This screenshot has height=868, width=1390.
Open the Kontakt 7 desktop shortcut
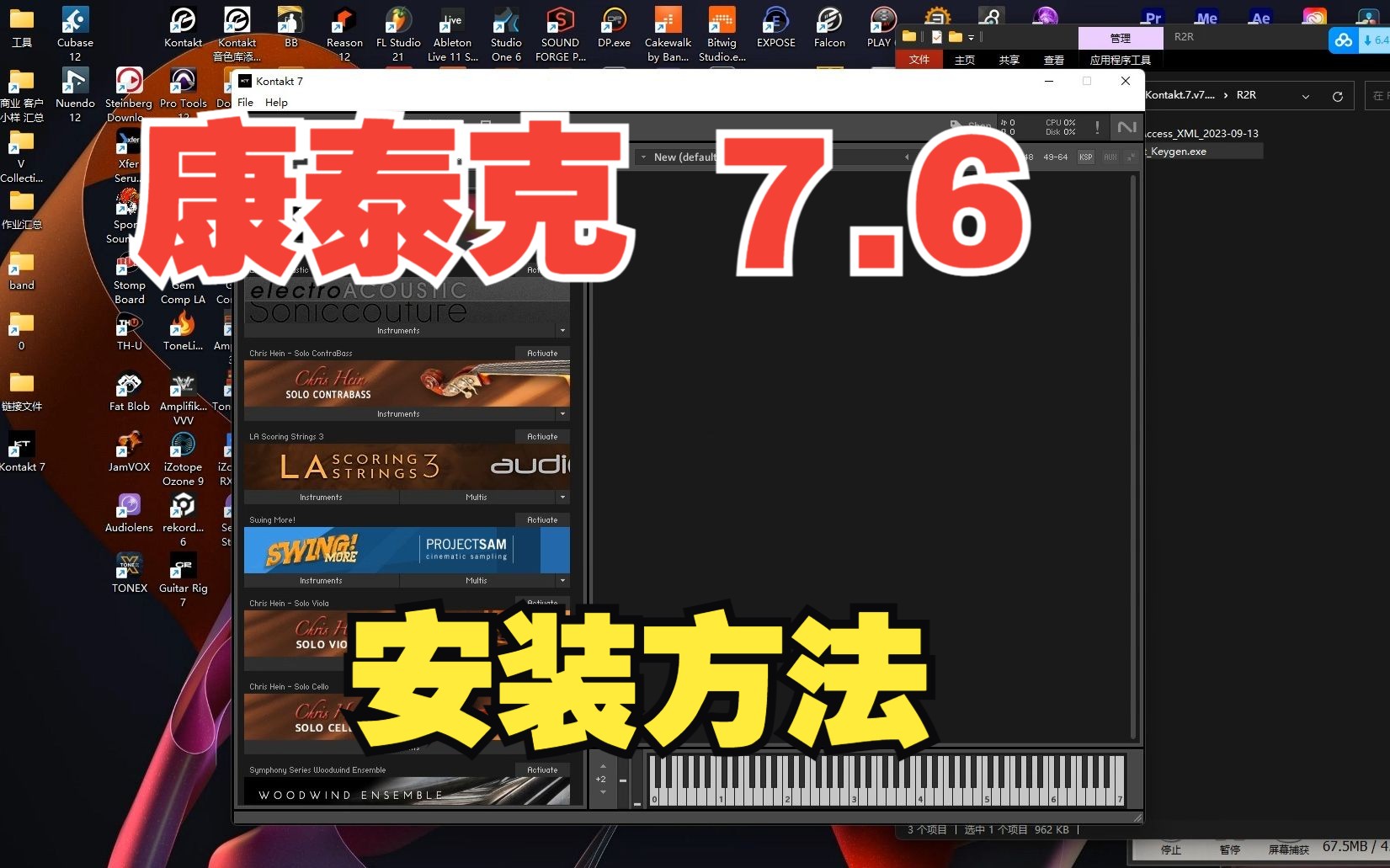22,453
